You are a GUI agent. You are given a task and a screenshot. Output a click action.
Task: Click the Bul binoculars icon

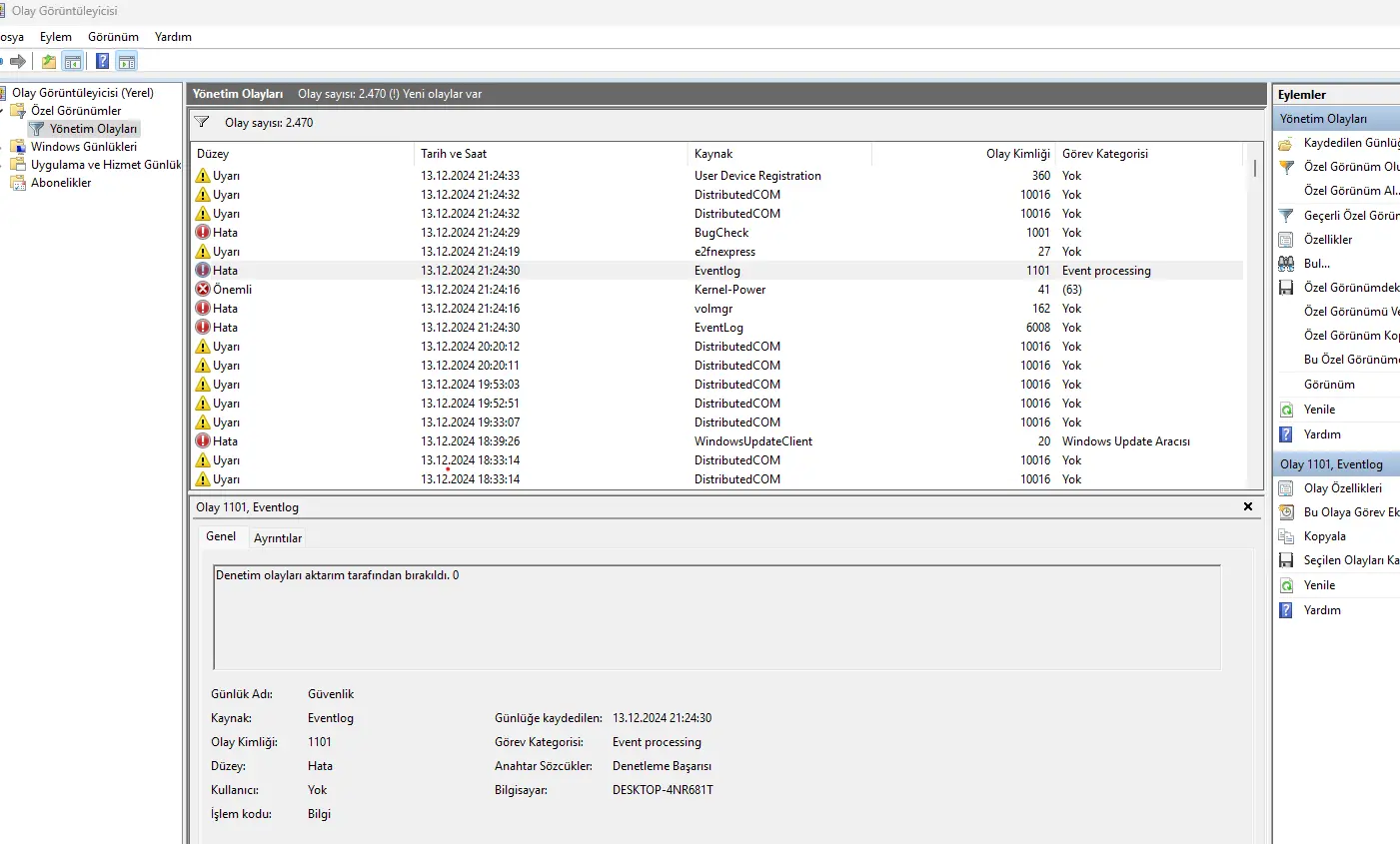[x=1286, y=264]
